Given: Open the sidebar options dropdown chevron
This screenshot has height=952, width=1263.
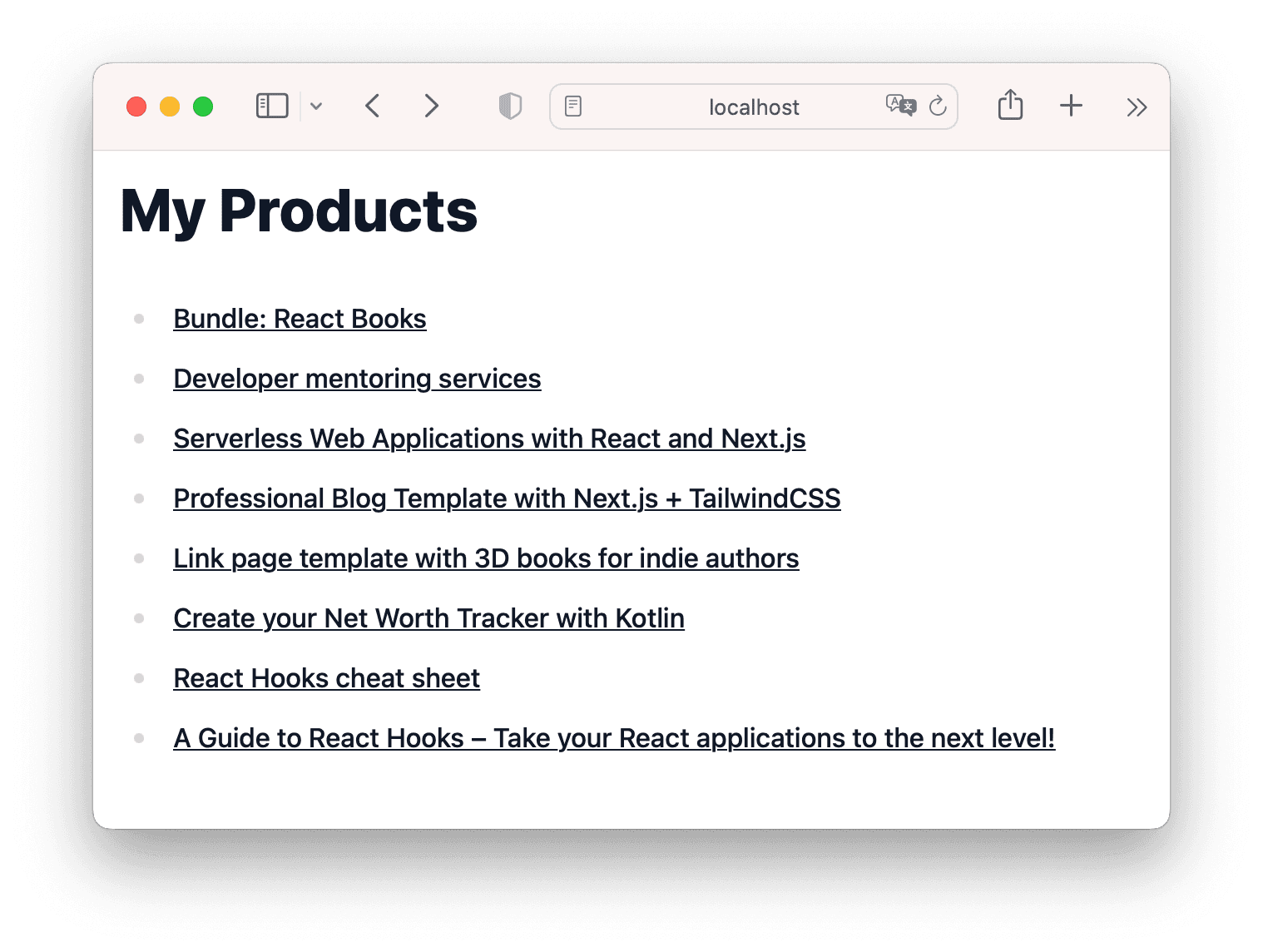Looking at the screenshot, I should click(316, 107).
